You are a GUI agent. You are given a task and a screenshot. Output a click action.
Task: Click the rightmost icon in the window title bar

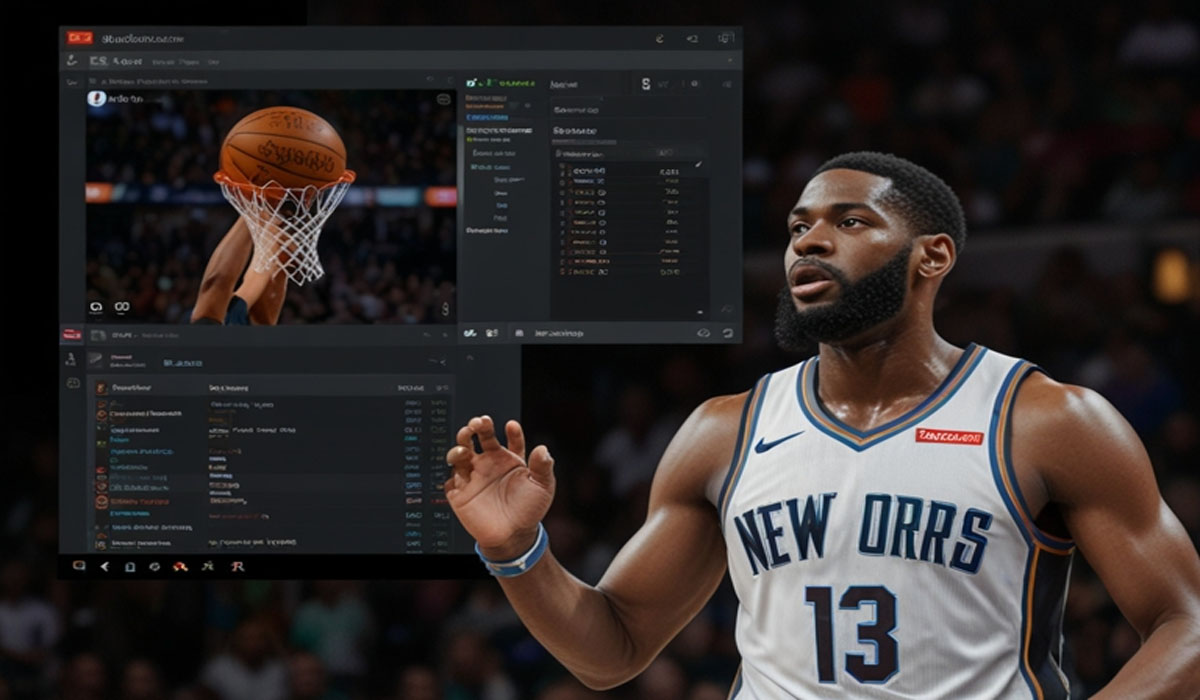pos(726,38)
